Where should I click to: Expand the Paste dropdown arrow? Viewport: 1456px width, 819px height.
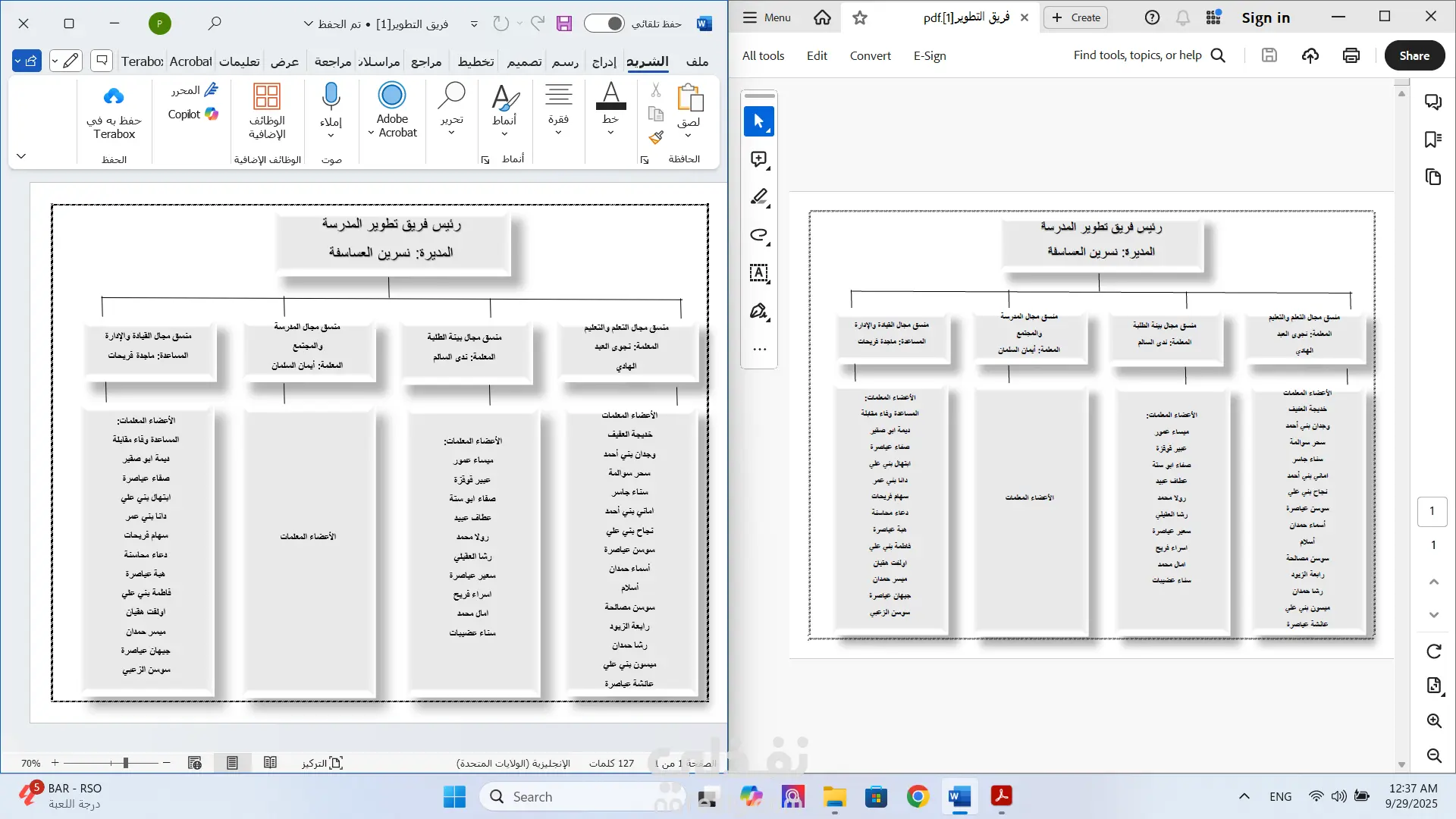coord(688,136)
